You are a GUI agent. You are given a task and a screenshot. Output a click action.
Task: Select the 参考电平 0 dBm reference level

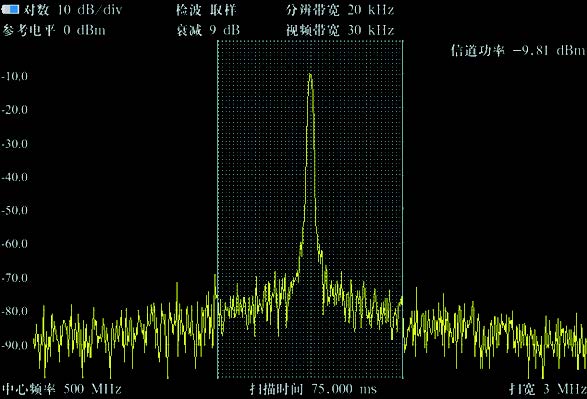pos(54,30)
